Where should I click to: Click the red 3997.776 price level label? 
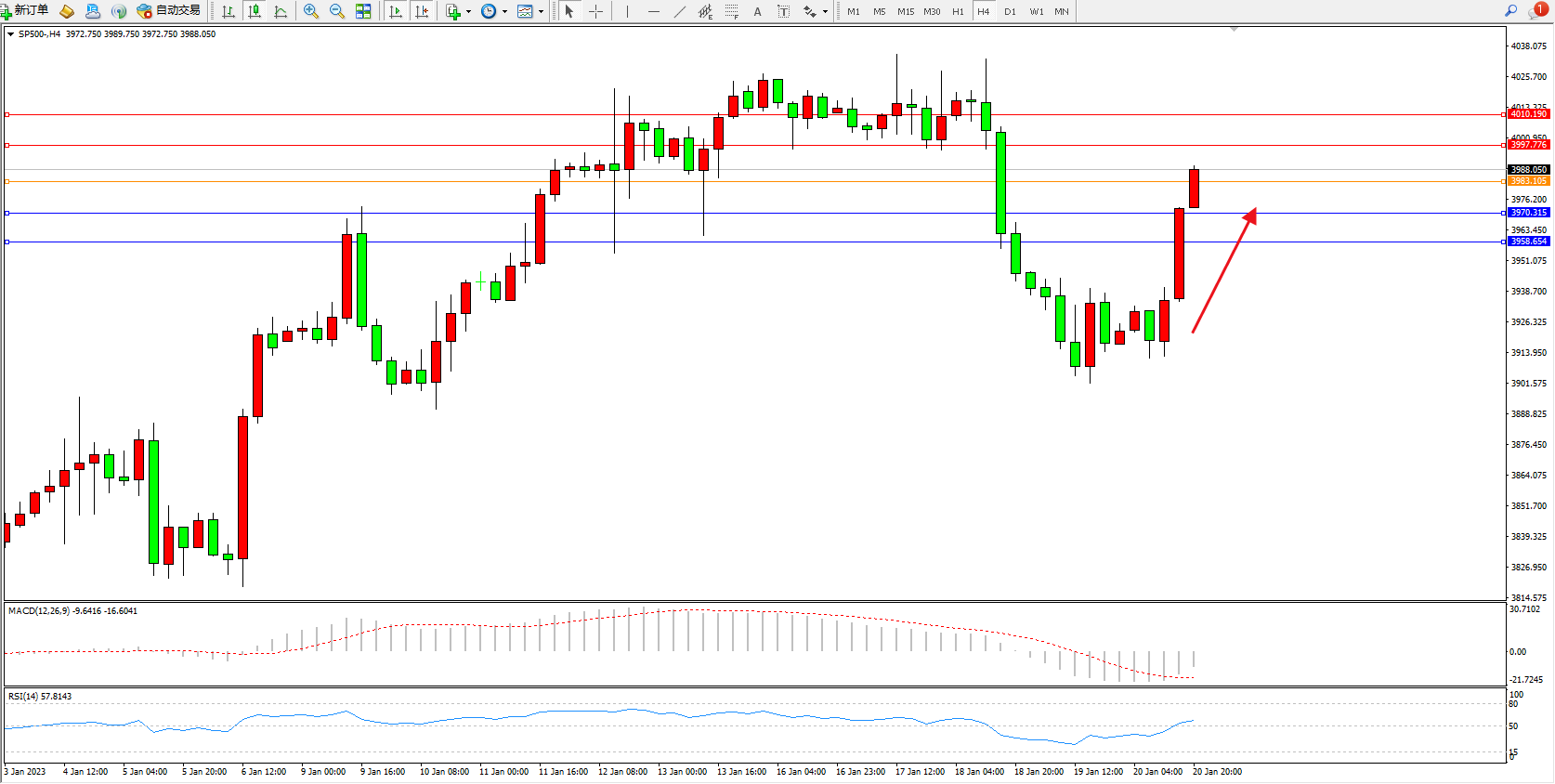pyautogui.click(x=1528, y=145)
